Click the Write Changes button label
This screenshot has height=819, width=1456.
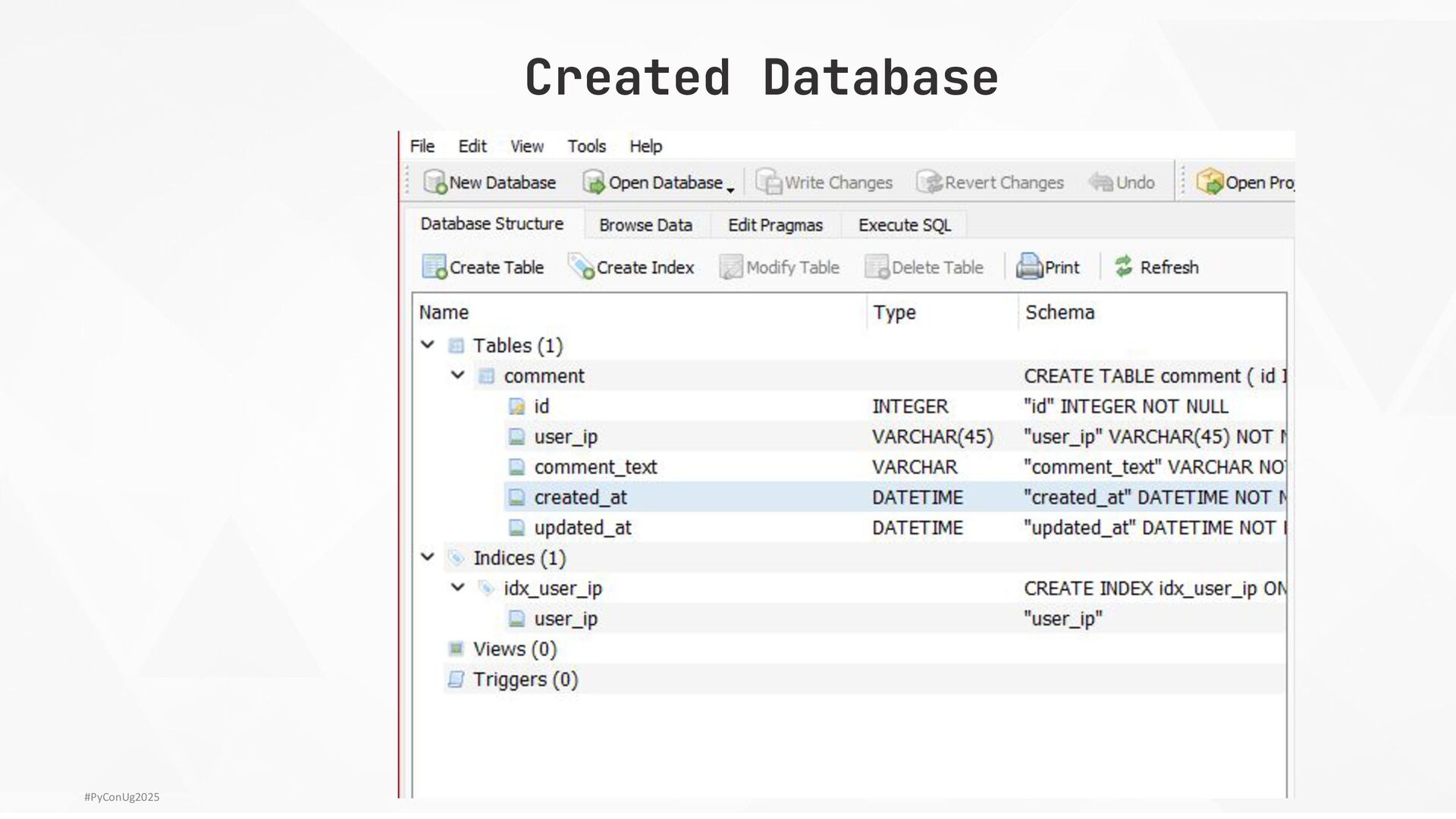[839, 183]
